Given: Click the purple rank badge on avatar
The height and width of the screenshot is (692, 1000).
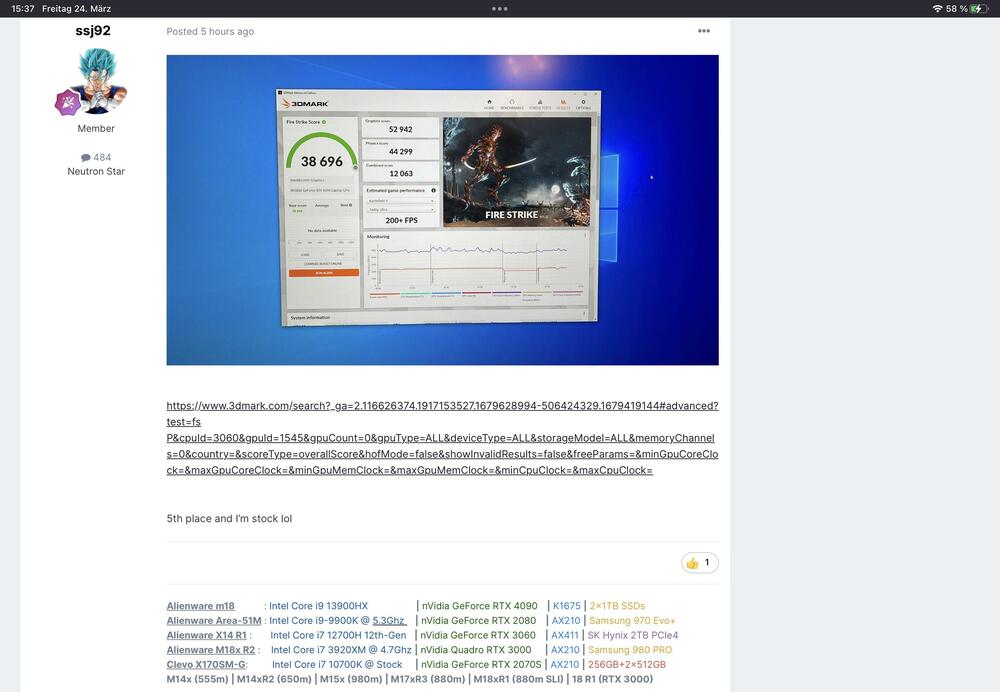Looking at the screenshot, I should [x=67, y=102].
